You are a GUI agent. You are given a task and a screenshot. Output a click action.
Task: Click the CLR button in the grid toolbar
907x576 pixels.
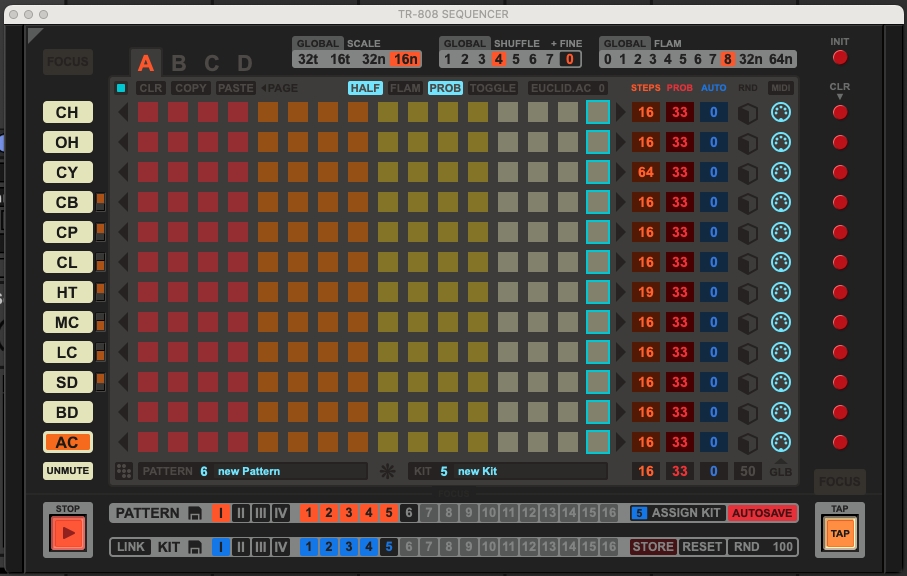pos(151,88)
